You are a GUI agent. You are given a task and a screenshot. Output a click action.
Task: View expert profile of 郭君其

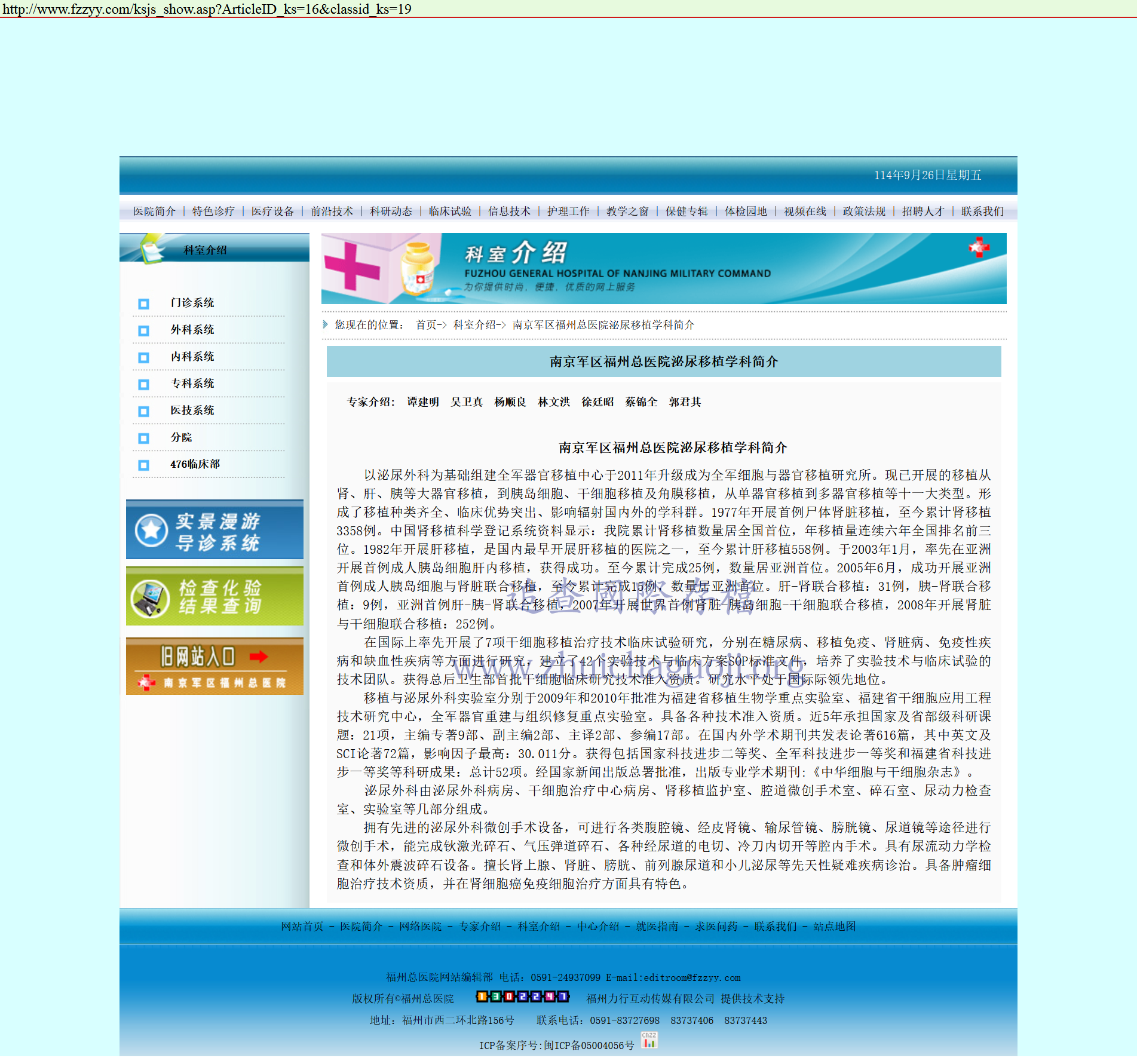click(685, 402)
